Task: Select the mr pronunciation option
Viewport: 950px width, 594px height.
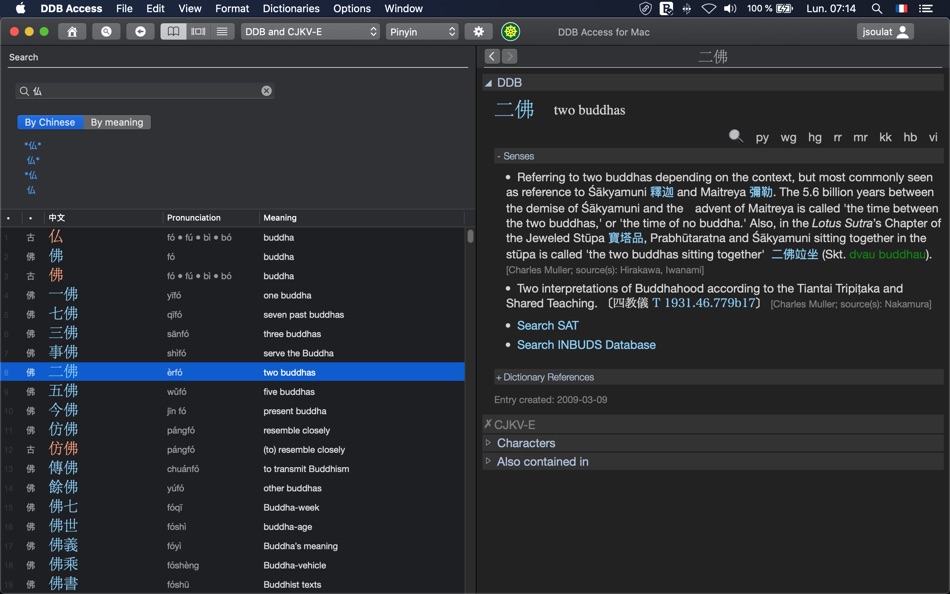Action: (860, 138)
